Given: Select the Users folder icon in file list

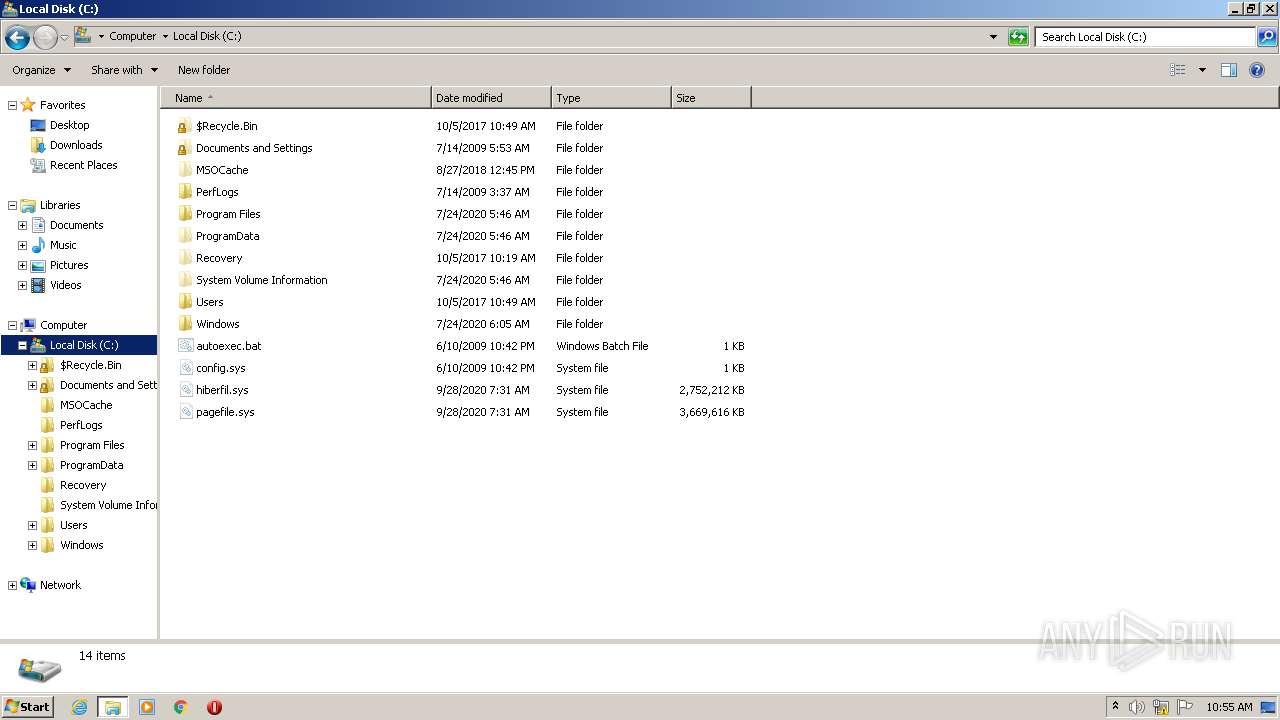Looking at the screenshot, I should coord(184,302).
